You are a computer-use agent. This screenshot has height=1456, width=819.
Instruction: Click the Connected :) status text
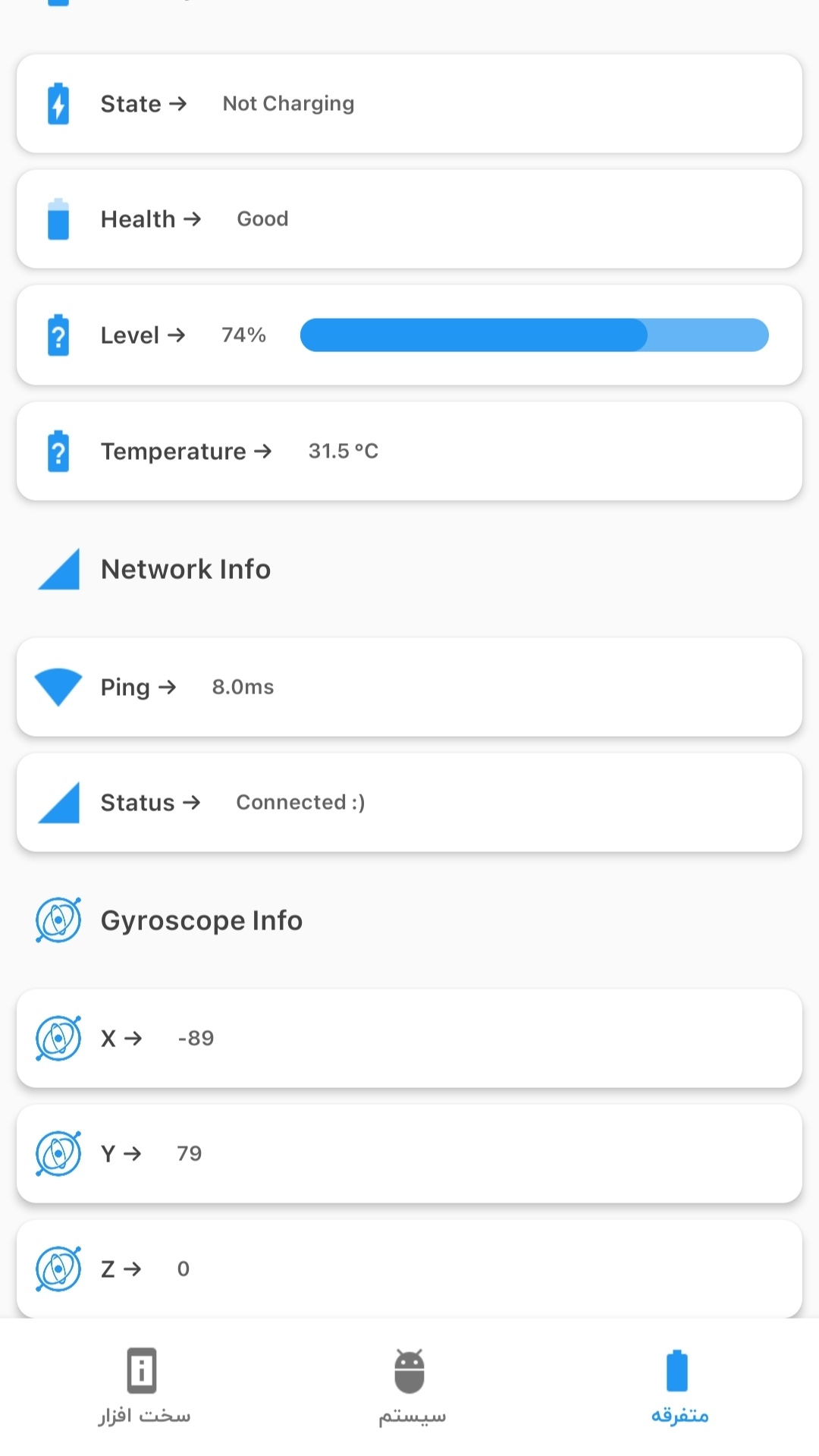(x=300, y=803)
